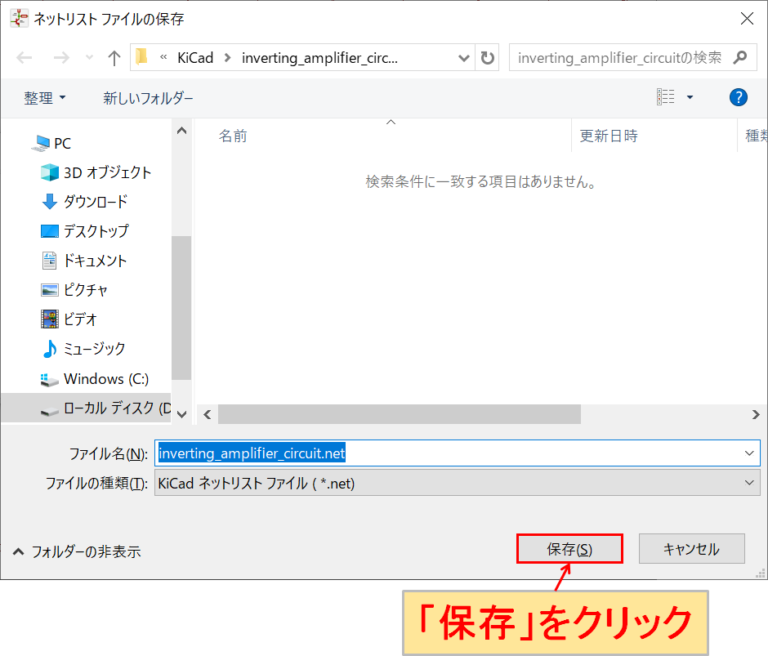768x656 pixels.
Task: Click the horizontal scrollbar in file list
Action: point(398,414)
